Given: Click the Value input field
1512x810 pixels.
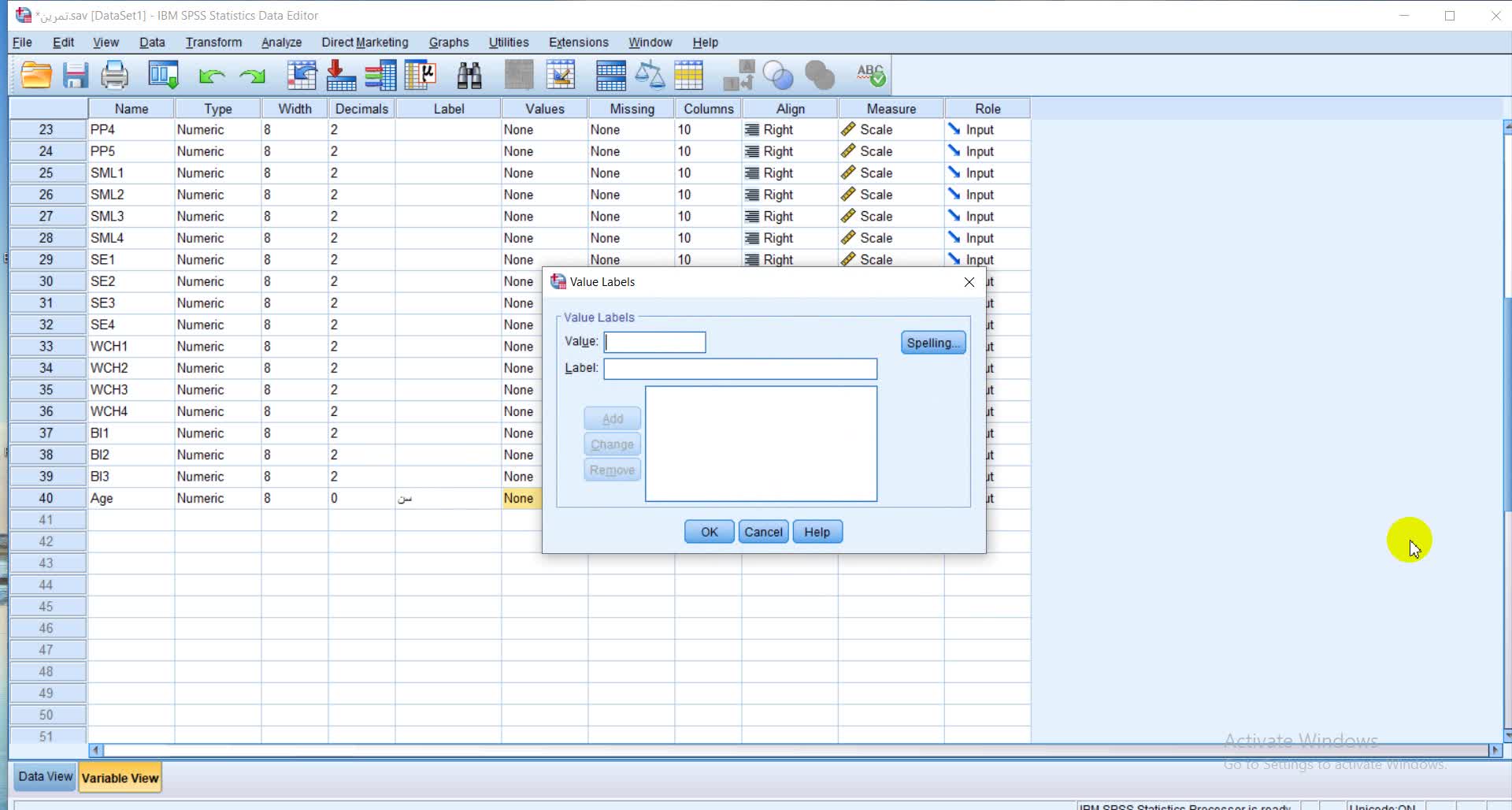Looking at the screenshot, I should (654, 342).
